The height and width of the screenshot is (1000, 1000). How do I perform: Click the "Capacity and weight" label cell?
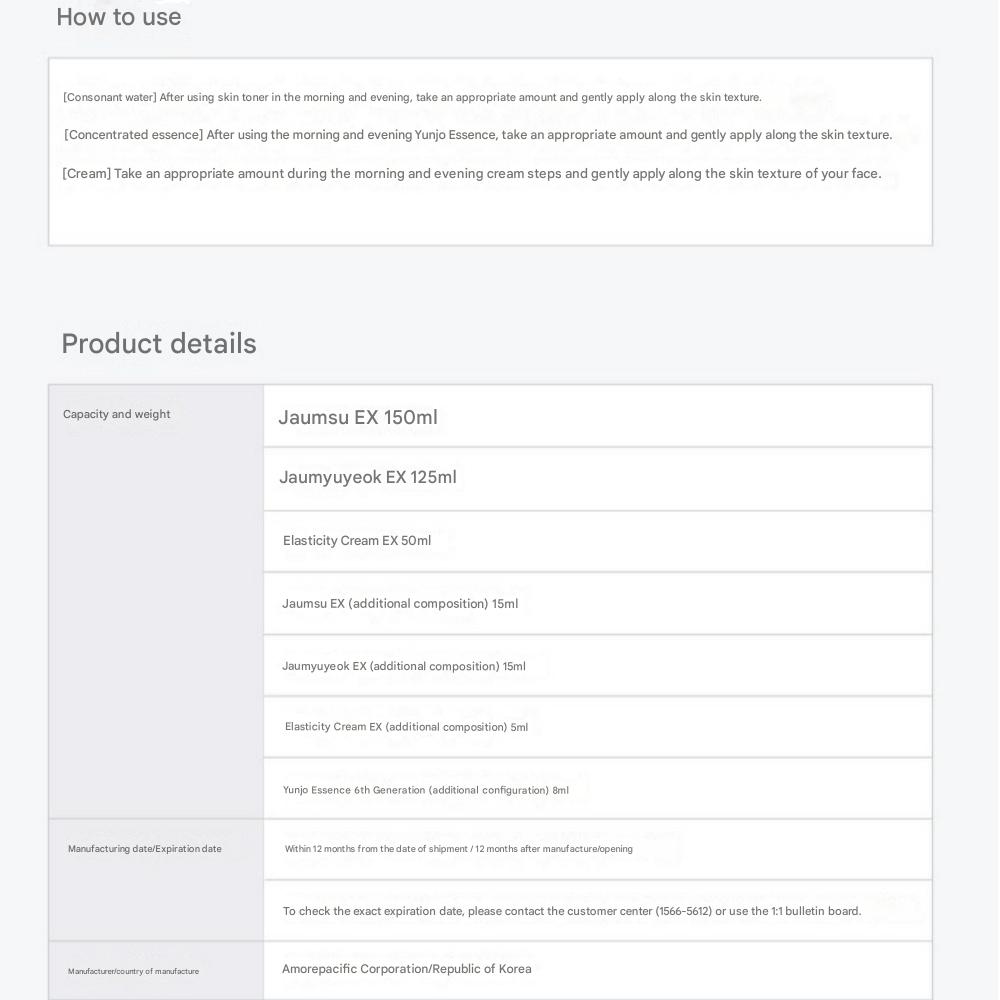117,414
